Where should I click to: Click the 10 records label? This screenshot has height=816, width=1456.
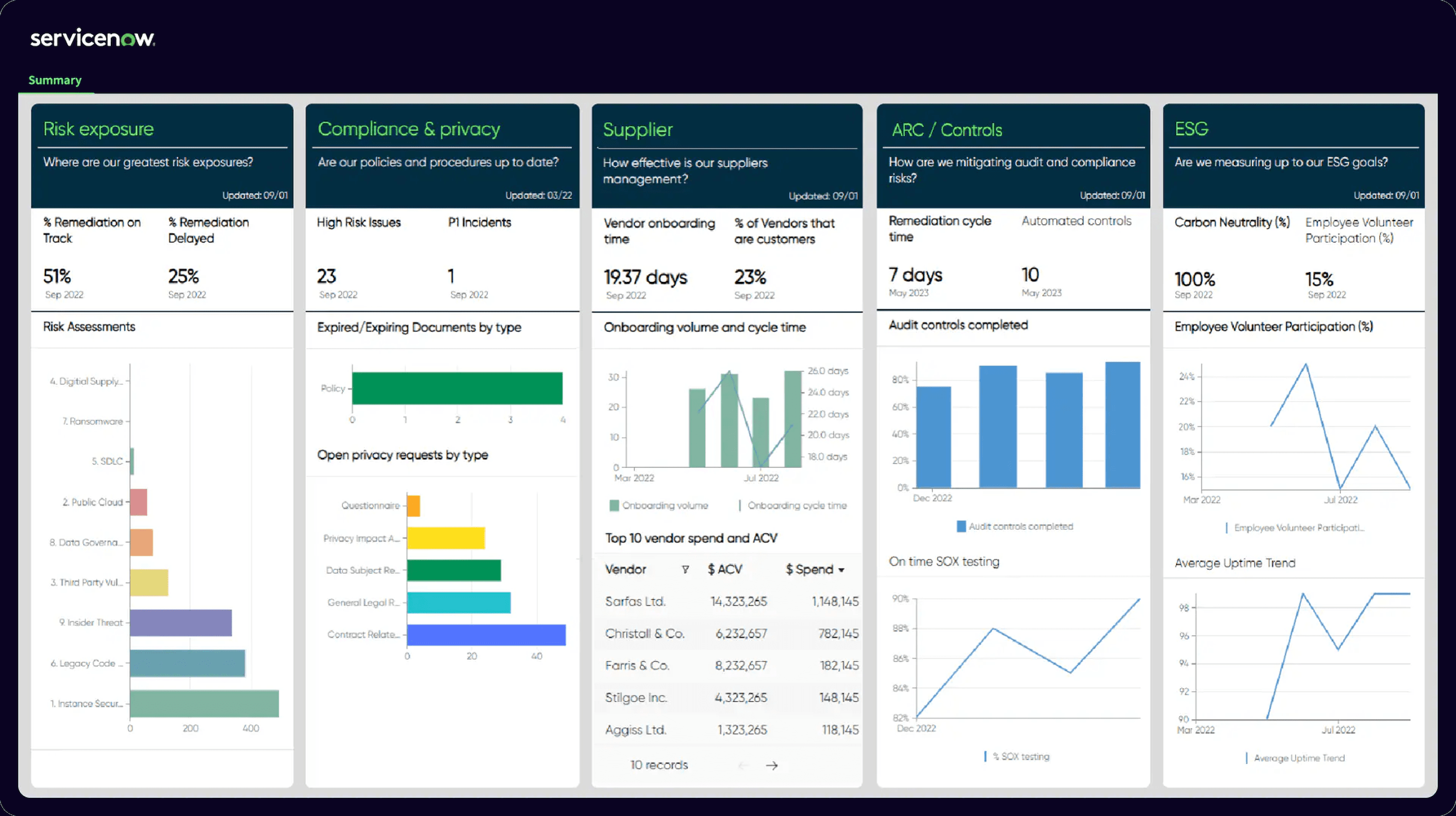(659, 765)
